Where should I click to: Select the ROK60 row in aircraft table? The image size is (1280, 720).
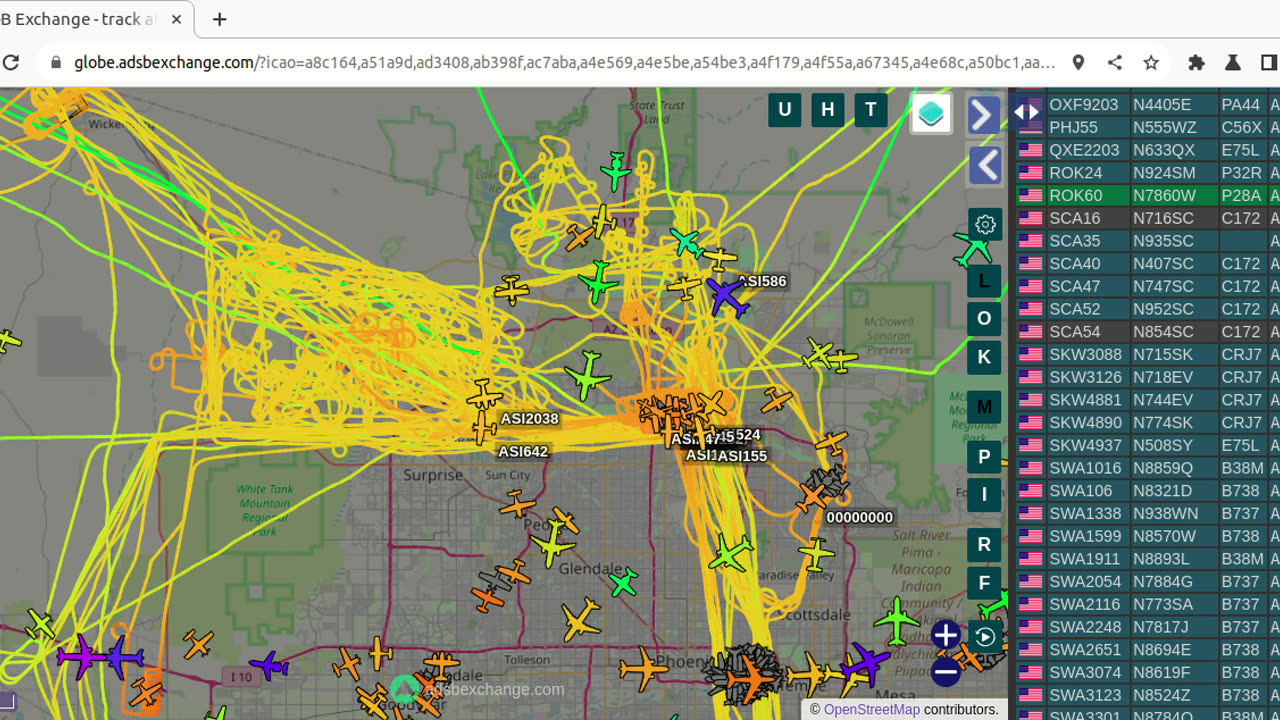tap(1147, 195)
